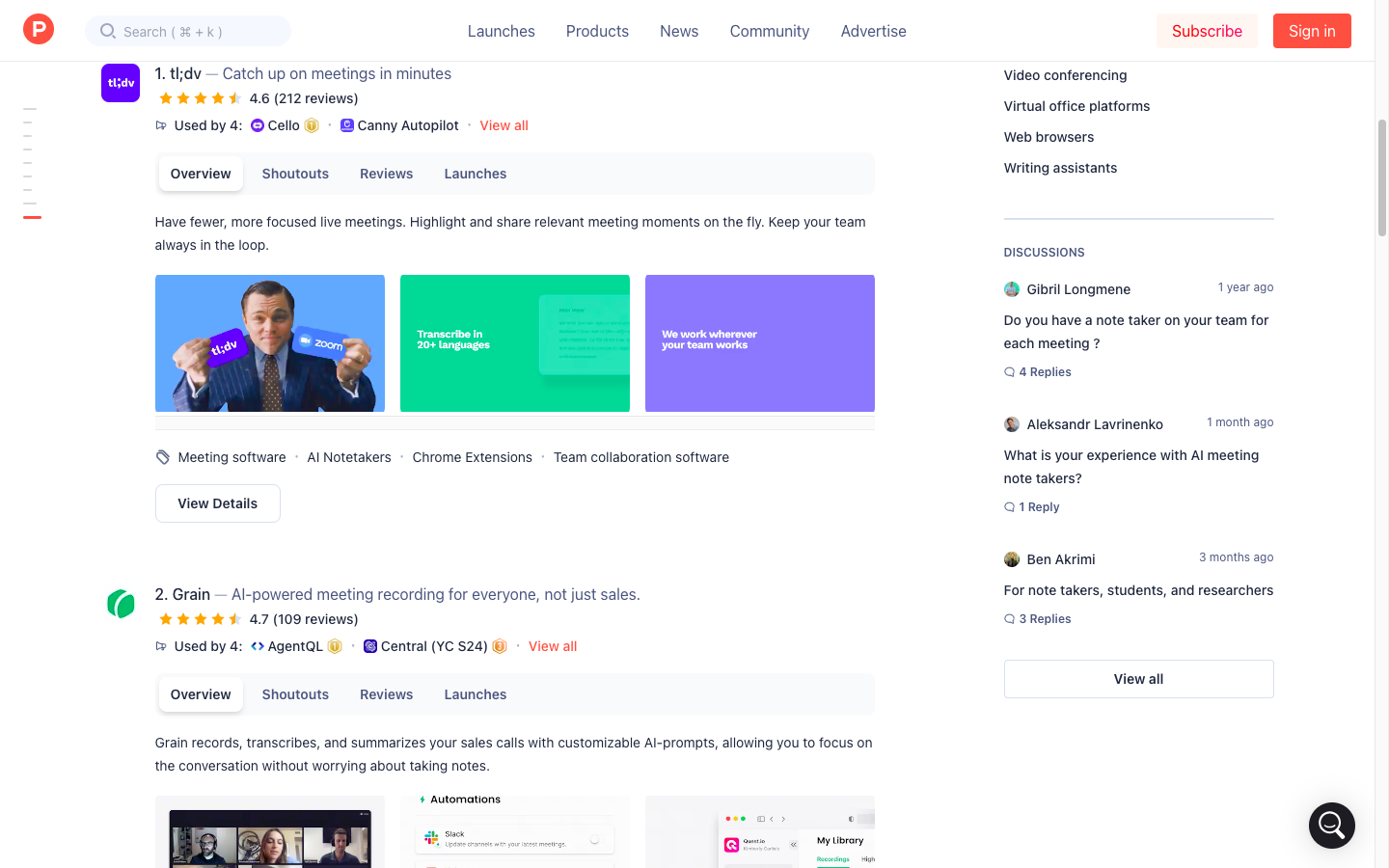Viewport: 1389px width, 868px height.
Task: Open tl;dv DiCaprio Zoom screenshot thumbnail
Action: (270, 343)
